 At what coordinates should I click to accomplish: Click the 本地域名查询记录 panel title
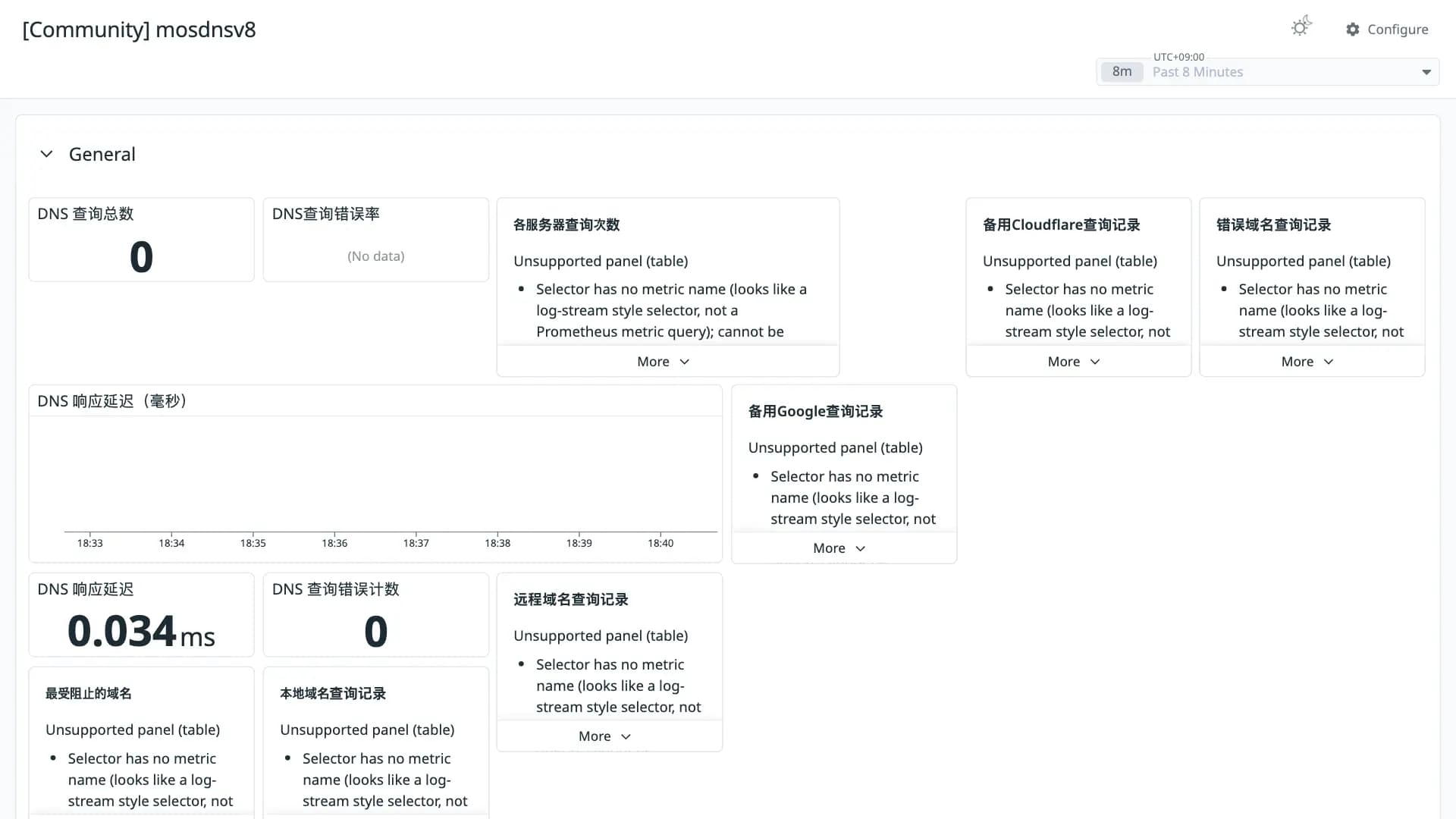333,693
